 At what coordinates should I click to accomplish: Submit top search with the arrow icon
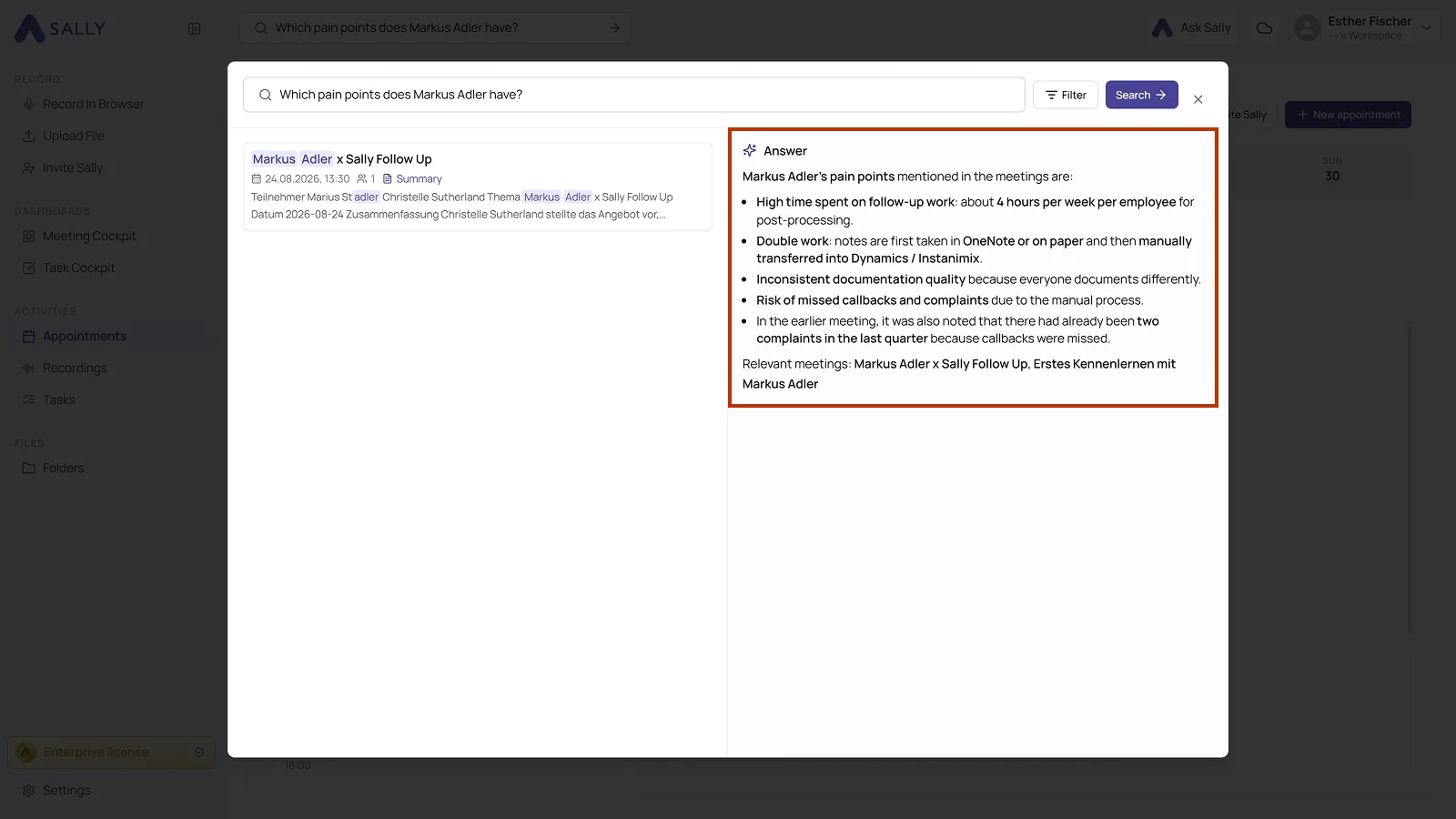pyautogui.click(x=615, y=28)
